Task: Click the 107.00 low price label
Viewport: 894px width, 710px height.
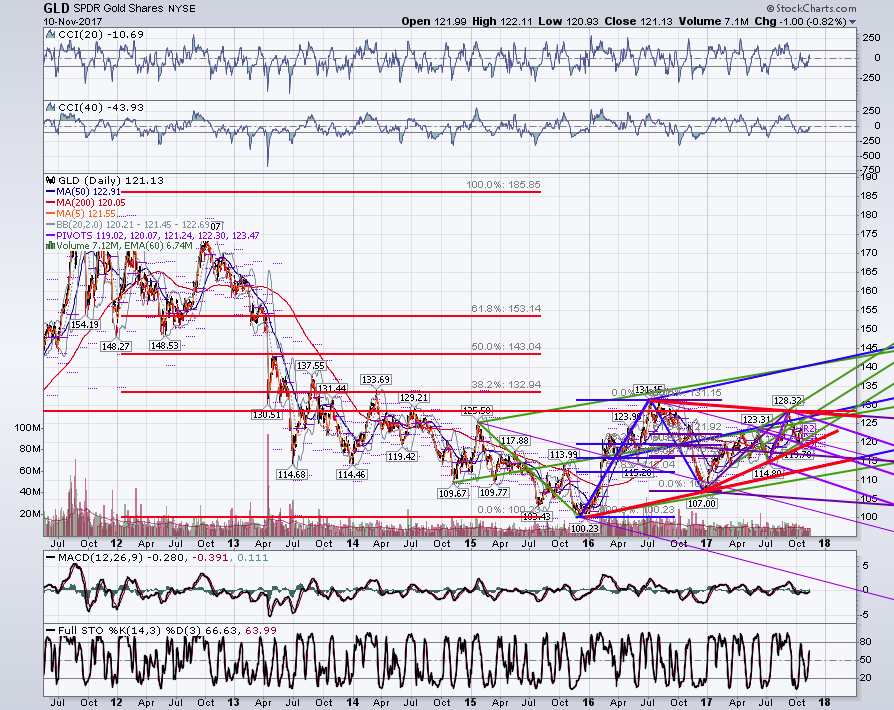Action: (x=701, y=504)
